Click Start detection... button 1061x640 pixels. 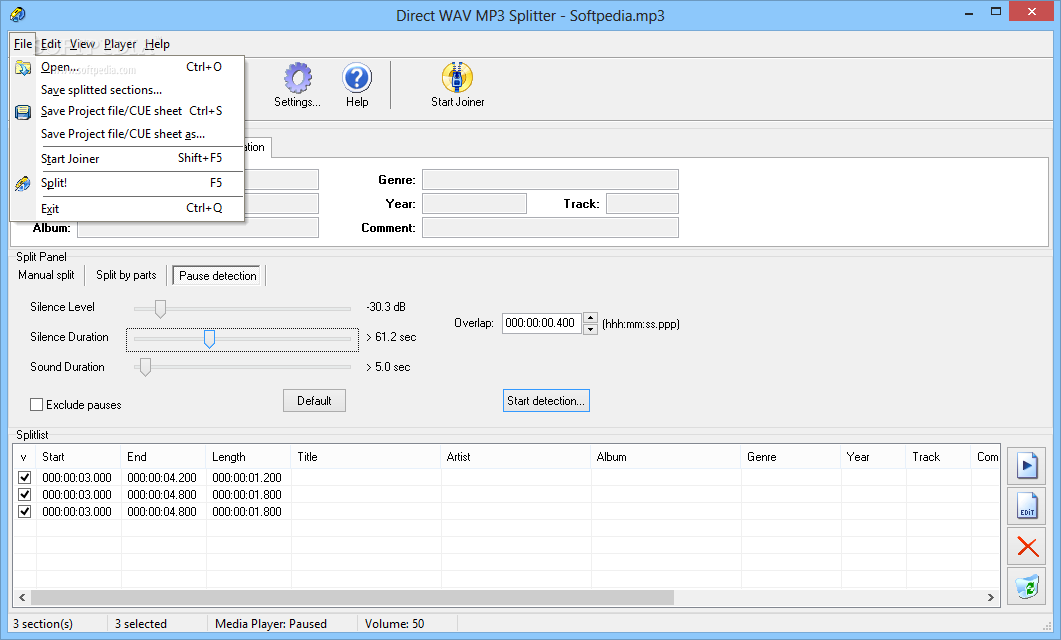tap(546, 401)
